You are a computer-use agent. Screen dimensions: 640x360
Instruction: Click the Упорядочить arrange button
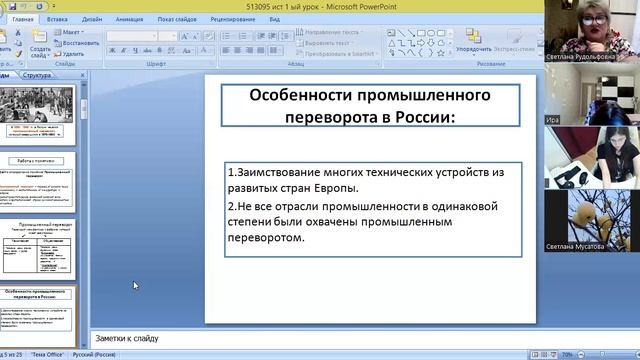(x=473, y=42)
